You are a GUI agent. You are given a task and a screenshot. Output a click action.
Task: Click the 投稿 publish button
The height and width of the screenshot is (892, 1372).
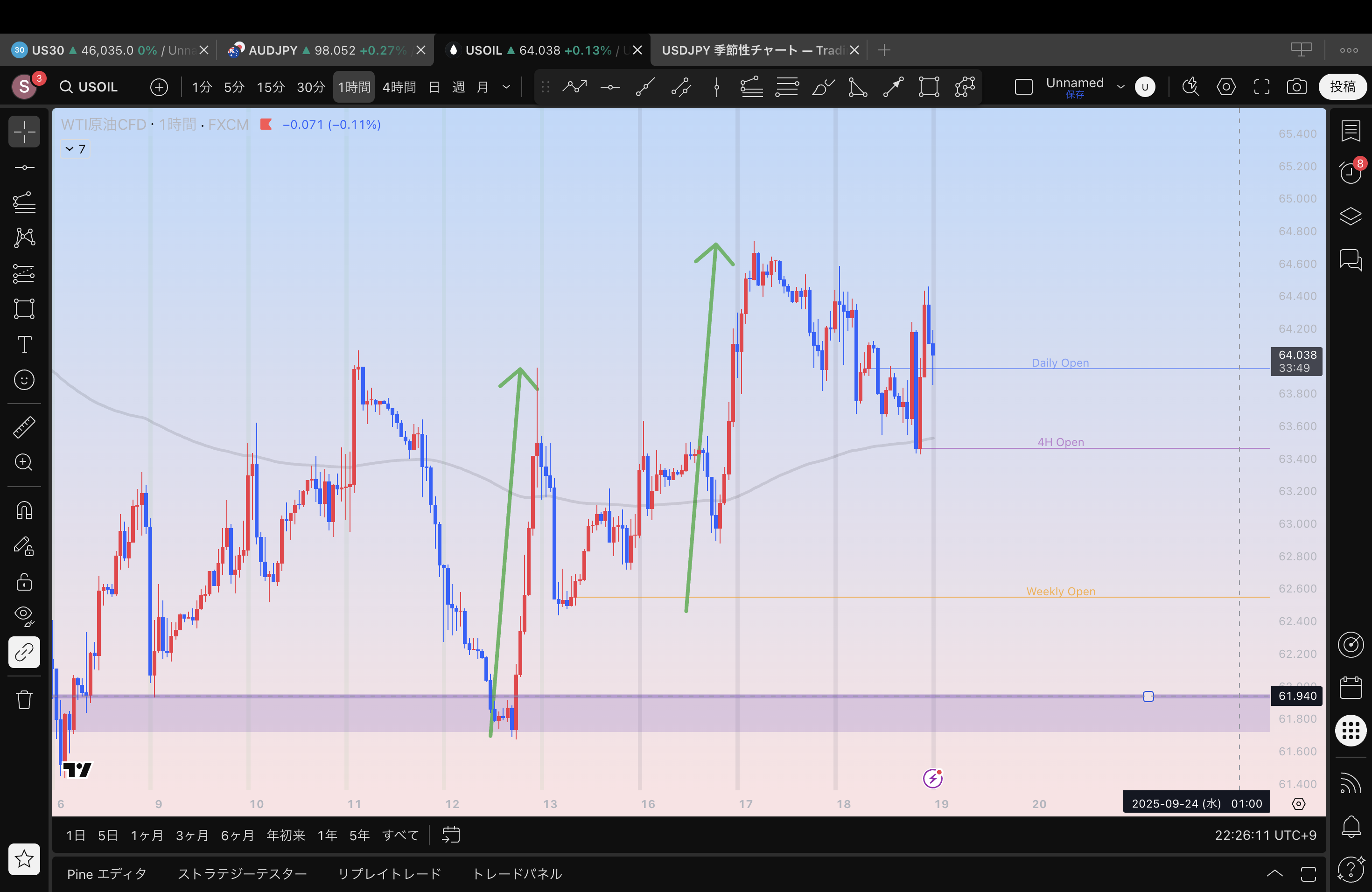click(x=1342, y=87)
